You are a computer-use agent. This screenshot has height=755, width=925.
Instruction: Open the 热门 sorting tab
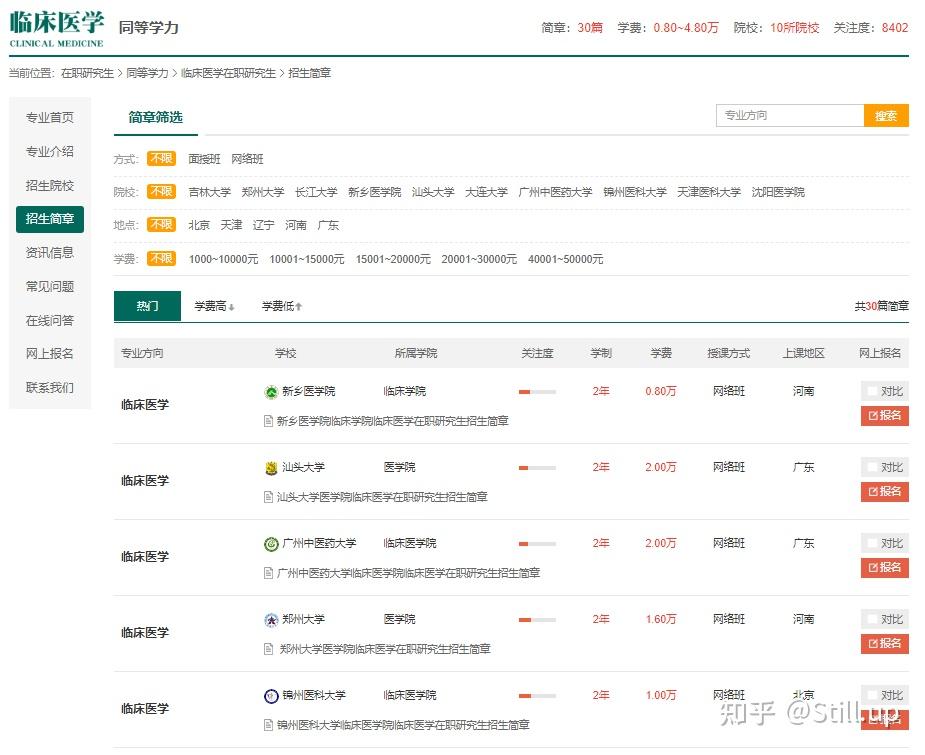pyautogui.click(x=147, y=306)
